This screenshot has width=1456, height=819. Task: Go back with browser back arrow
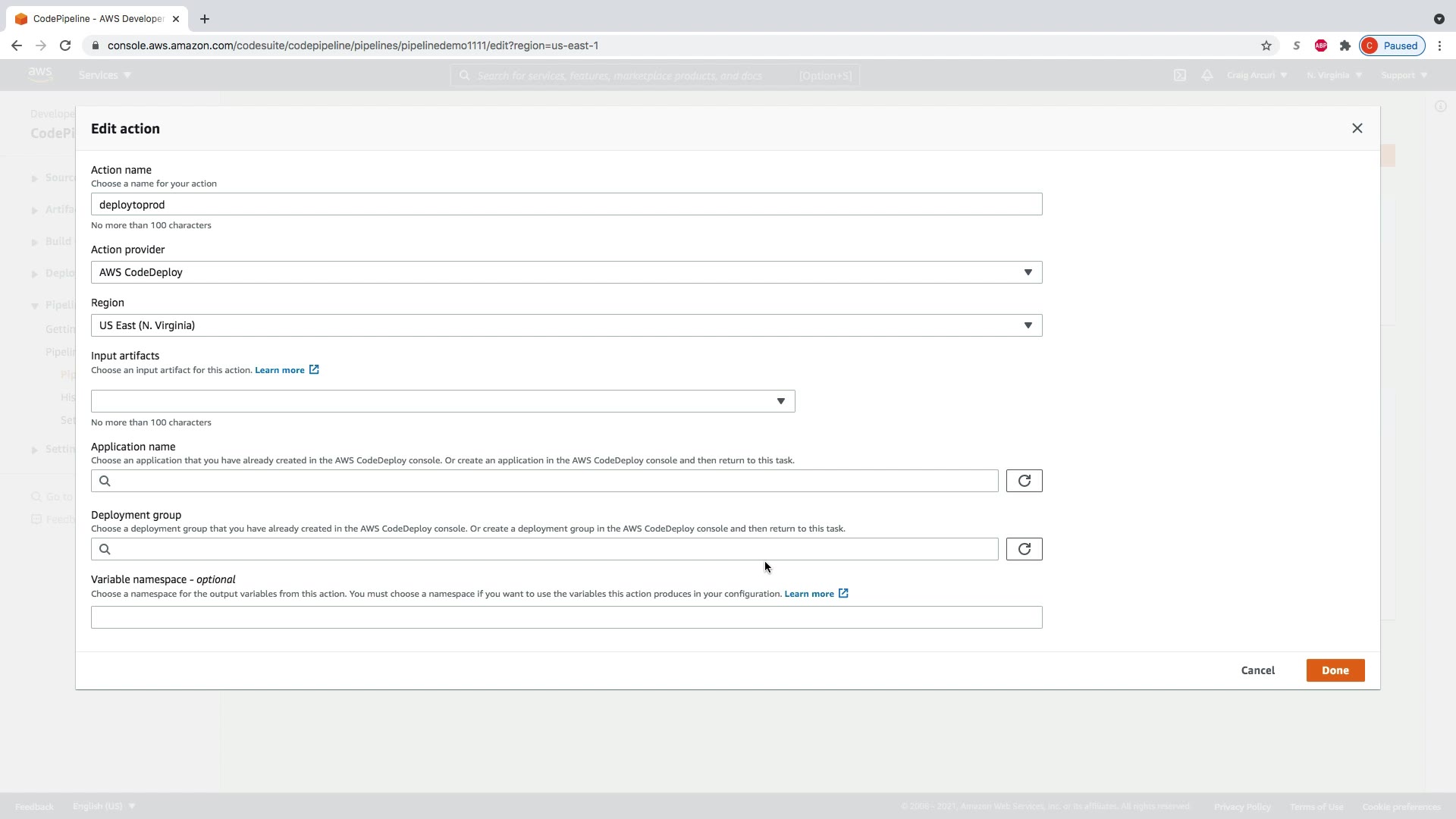pos(17,45)
